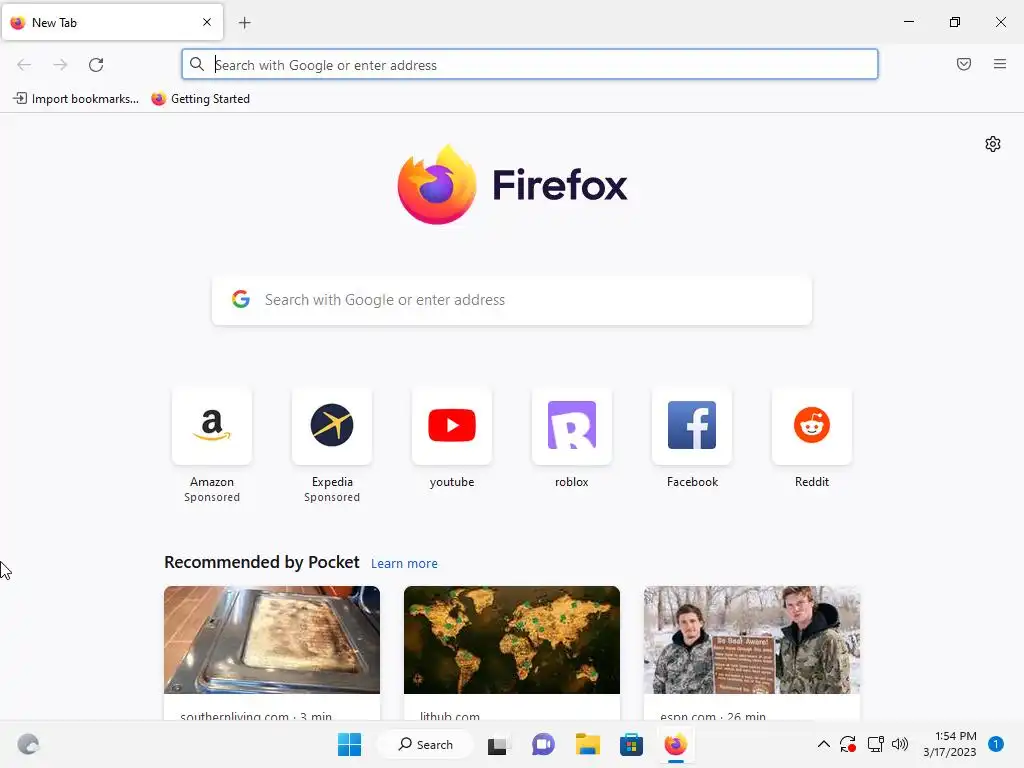The width and height of the screenshot is (1024, 768).
Task: Show hidden system tray icons
Action: 824,744
